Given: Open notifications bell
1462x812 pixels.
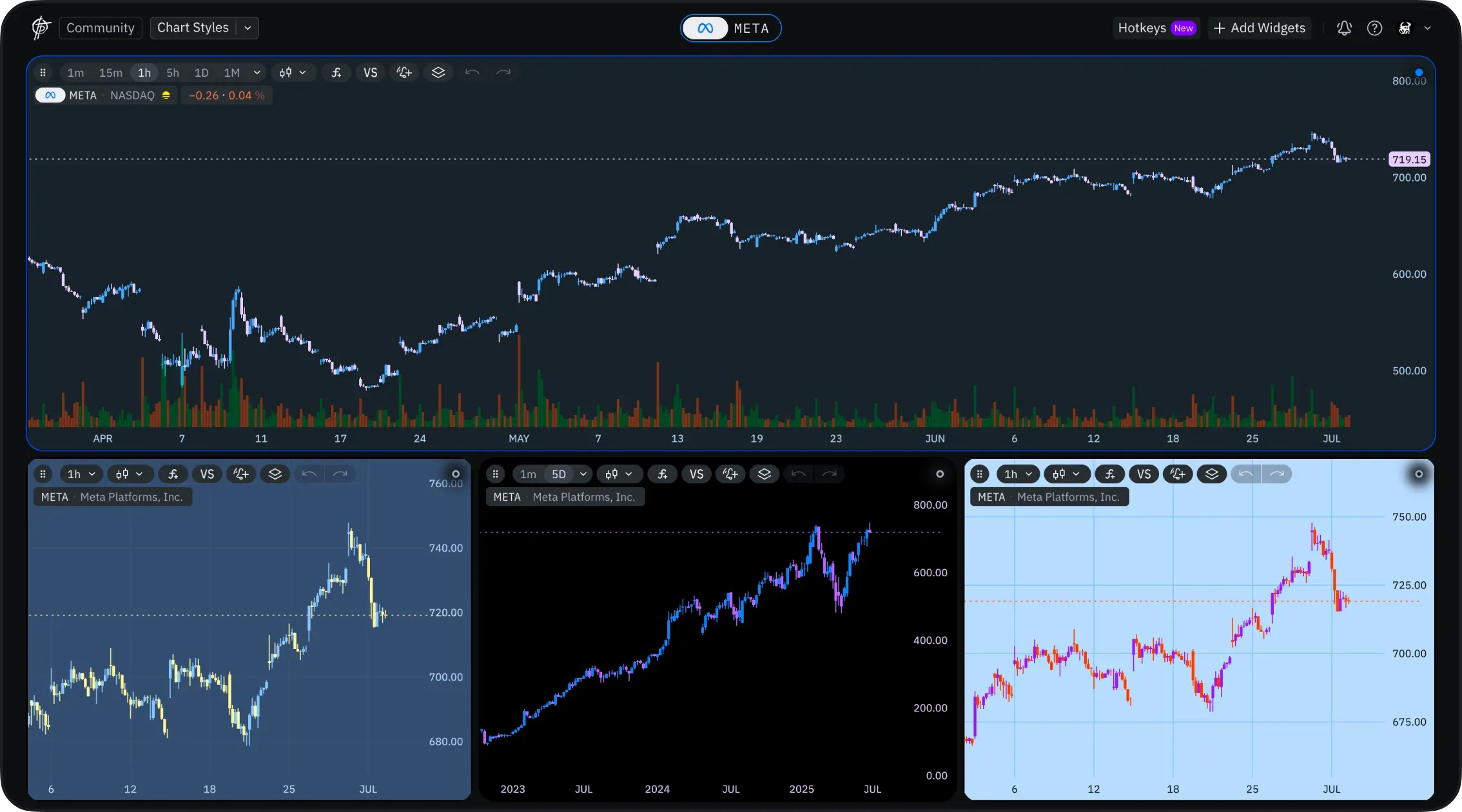Looking at the screenshot, I should pos(1344,28).
